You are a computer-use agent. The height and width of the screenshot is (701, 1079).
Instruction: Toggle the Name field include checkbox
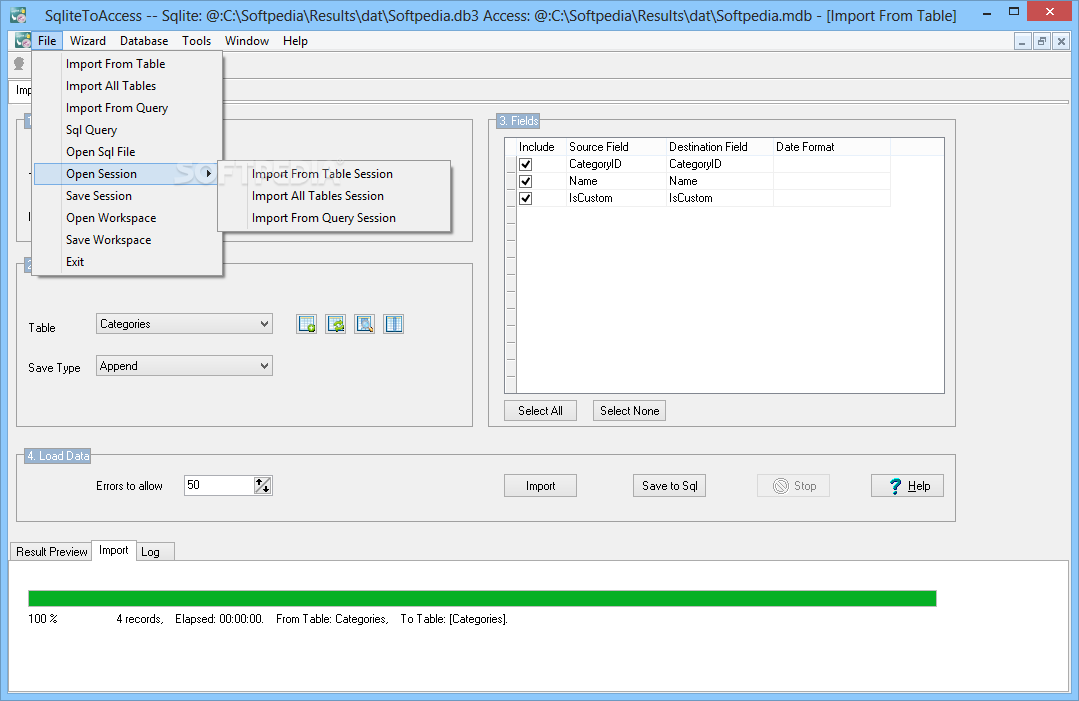pos(526,181)
